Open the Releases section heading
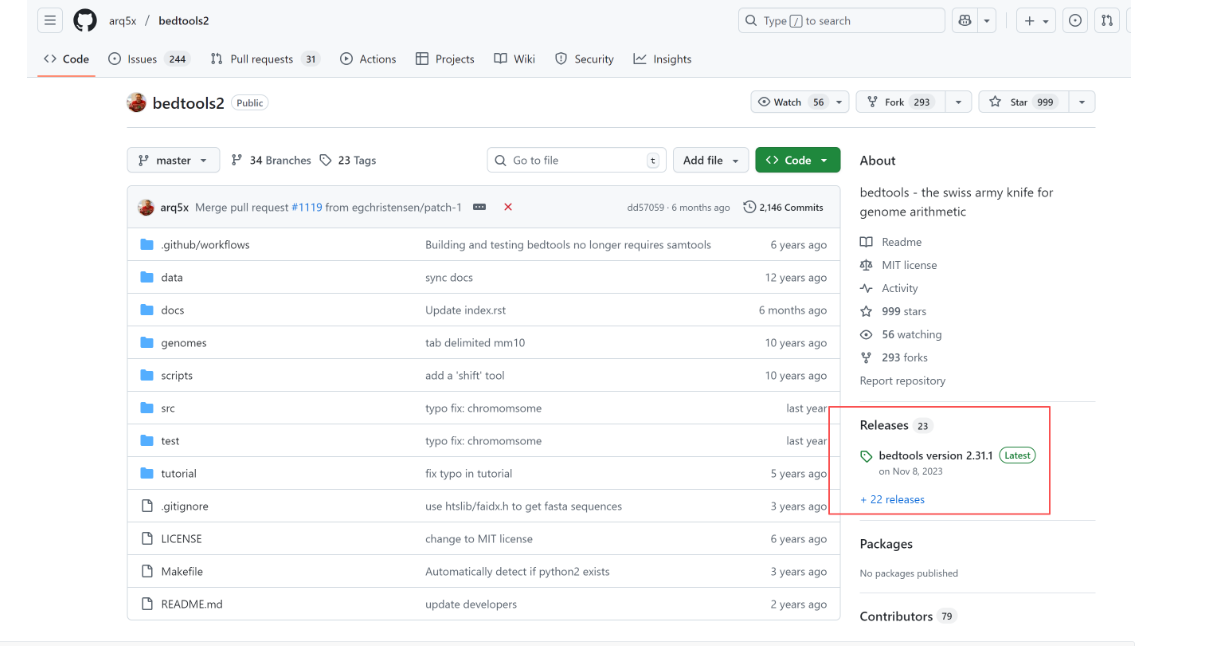This screenshot has height=646, width=1222. click(x=884, y=425)
